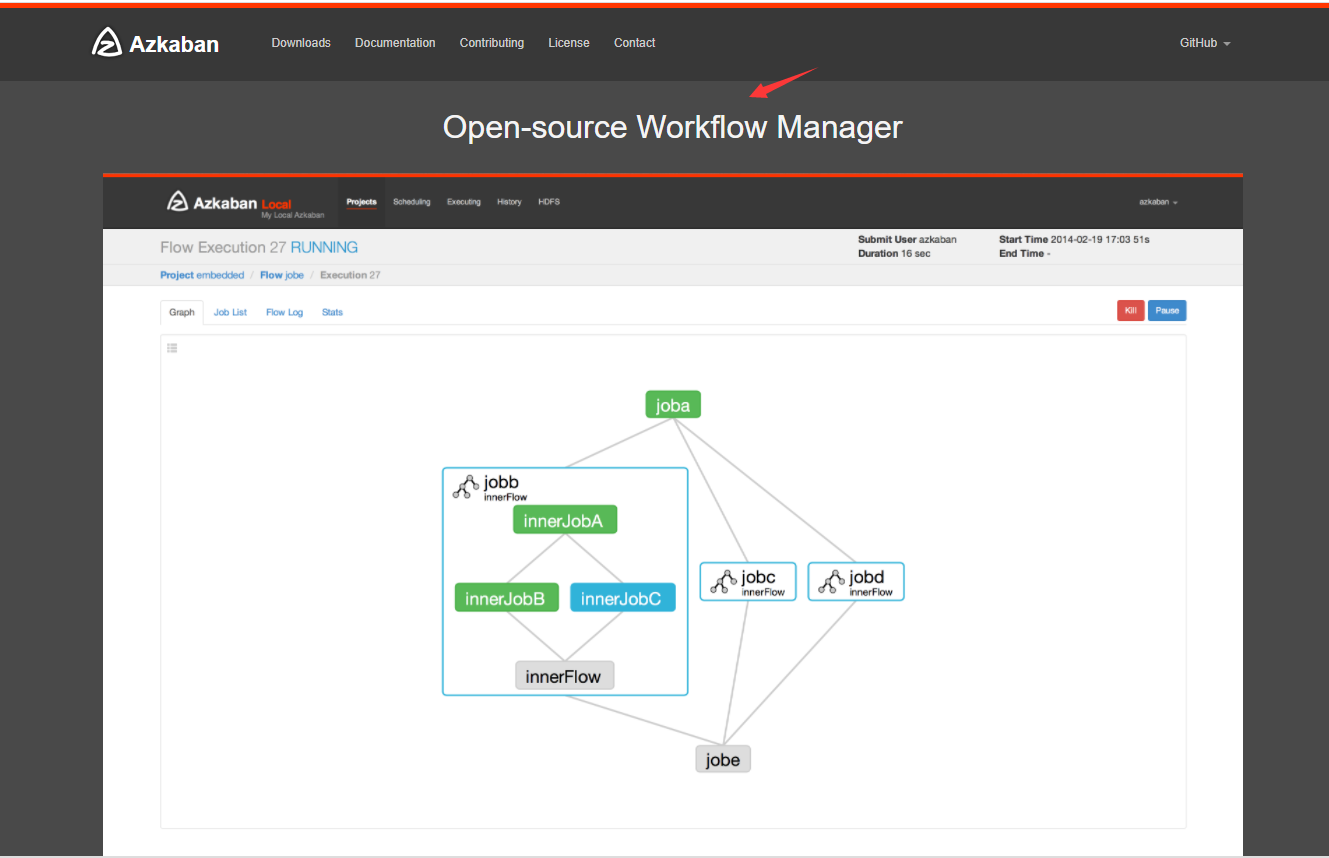Click the red Kill button
The image size is (1329, 858).
[x=1131, y=311]
